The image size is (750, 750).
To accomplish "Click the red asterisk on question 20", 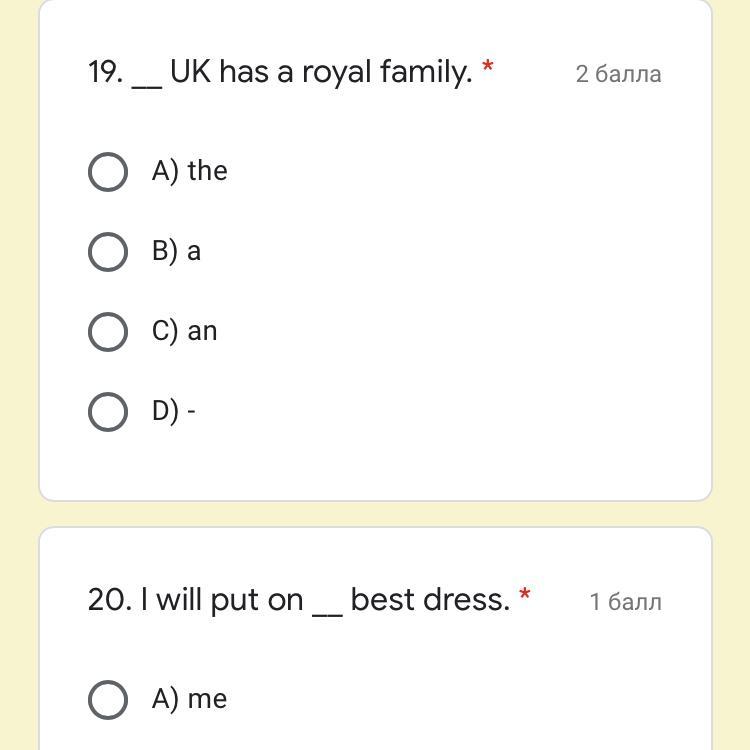I will click(525, 596).
